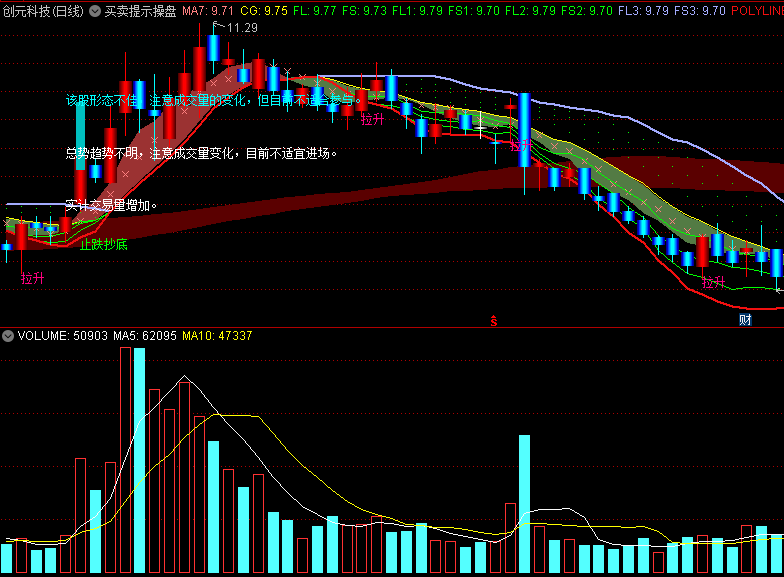Click the POLYLINE label in header

coord(757,10)
